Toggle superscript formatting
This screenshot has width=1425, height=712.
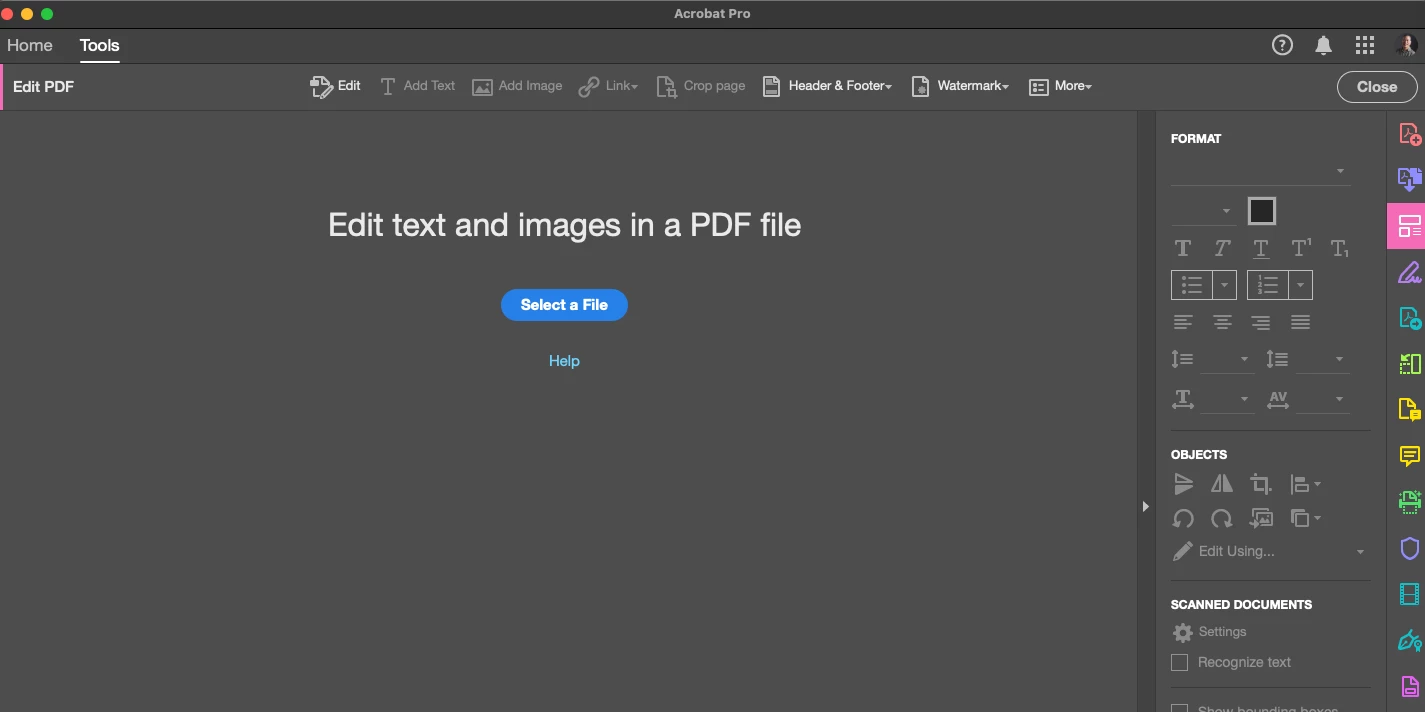[1301, 248]
